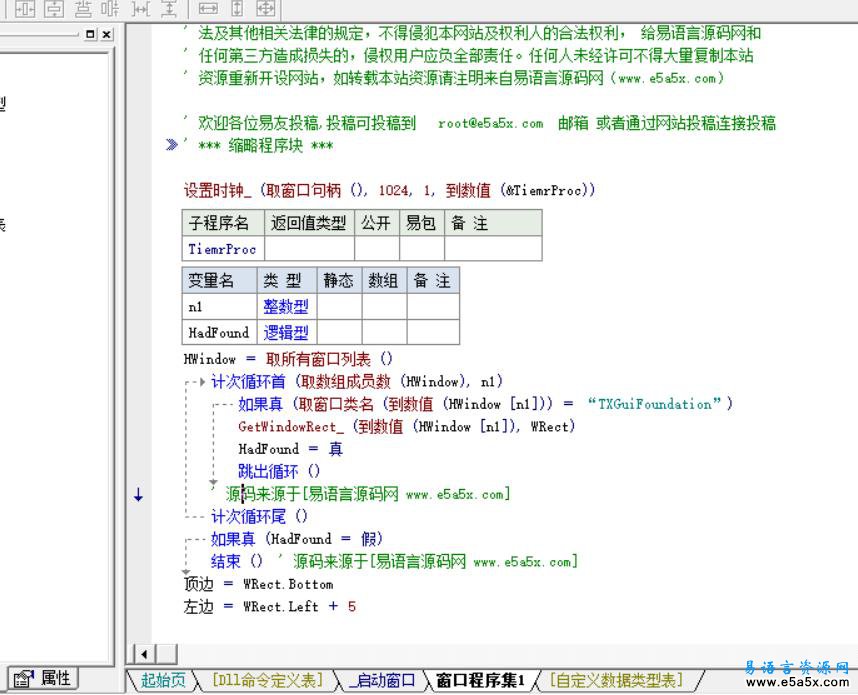Image resolution: width=858 pixels, height=695 pixels.
Task: Expand the collapsed block marker beside 缩略程序块
Action: (x=172, y=145)
